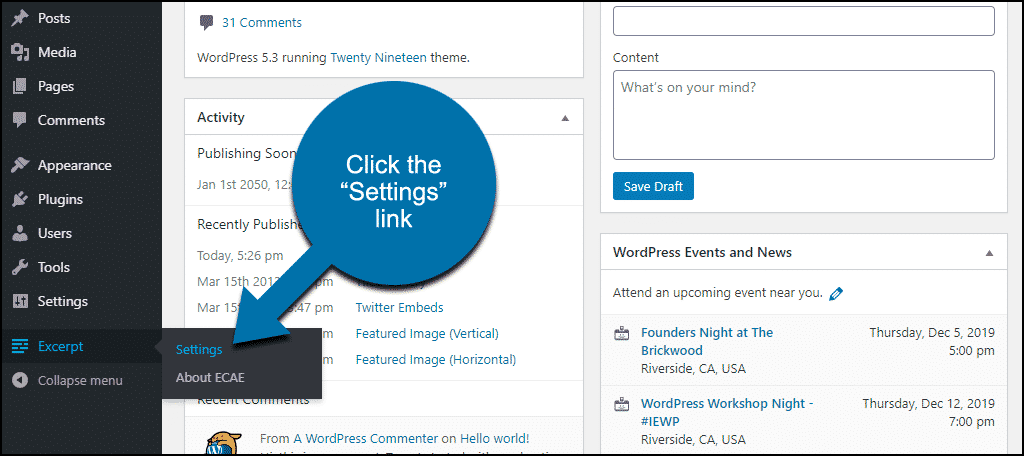Open Founders Night at The Brickwood link

[707, 341]
